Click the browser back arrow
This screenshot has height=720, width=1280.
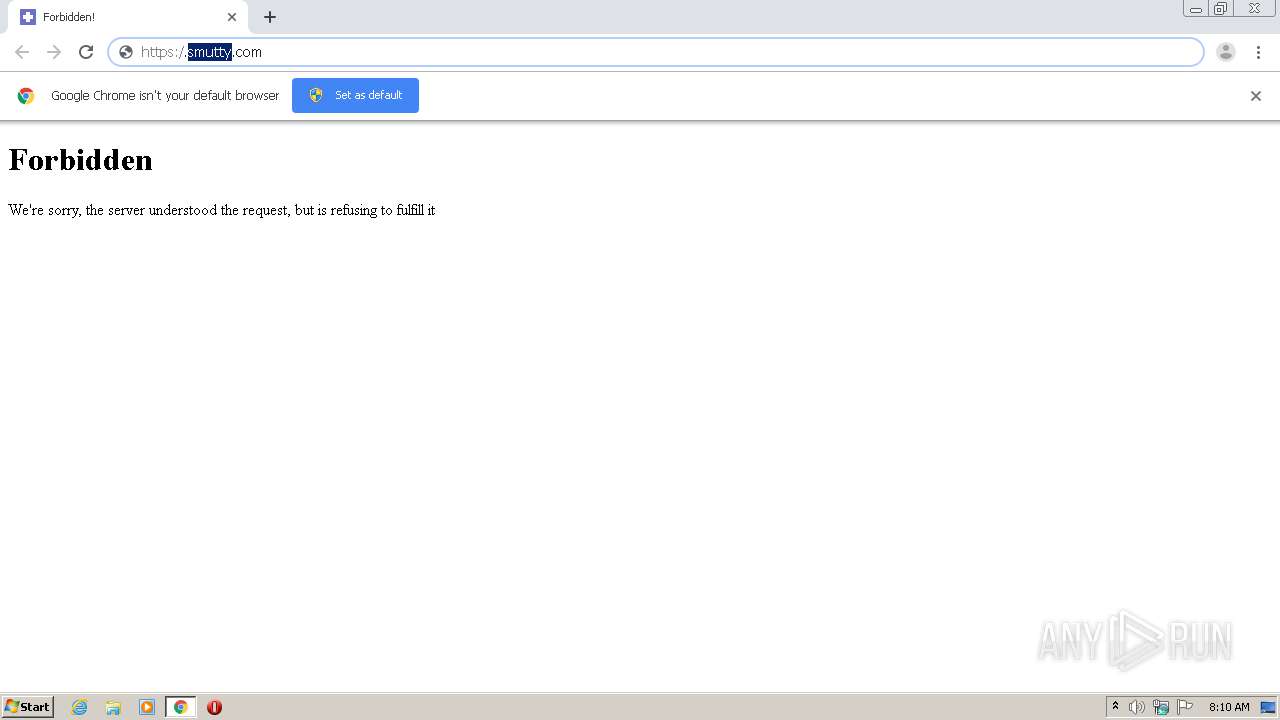(22, 52)
